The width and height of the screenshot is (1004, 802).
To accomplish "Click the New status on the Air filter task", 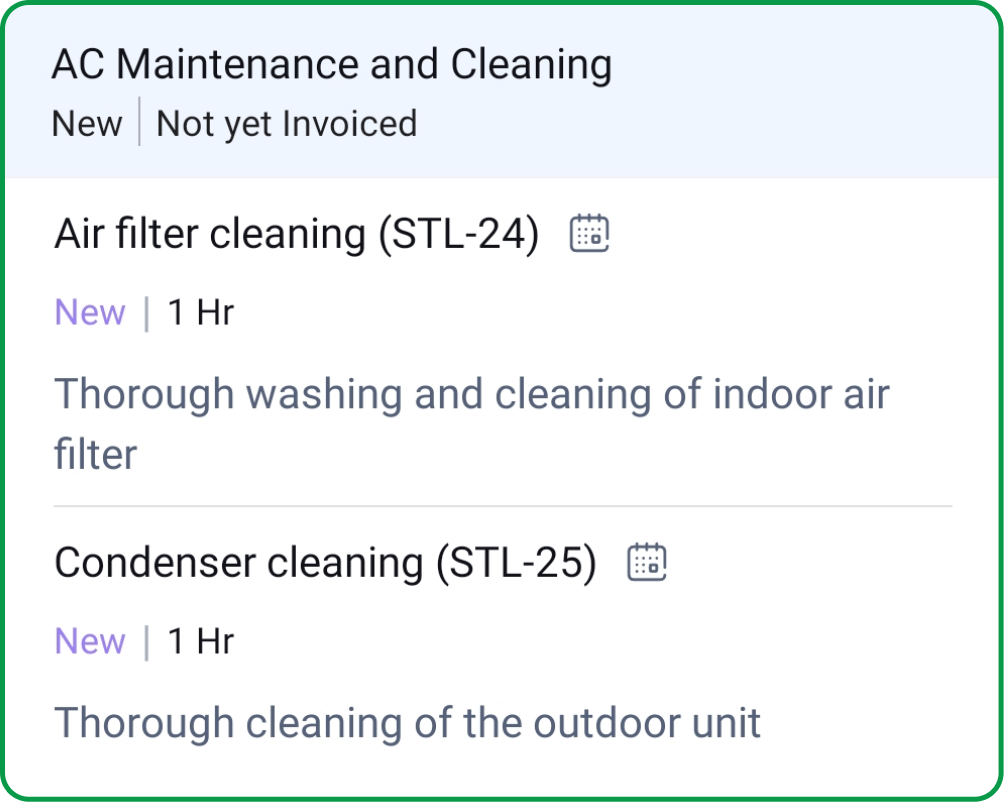I will coord(90,311).
